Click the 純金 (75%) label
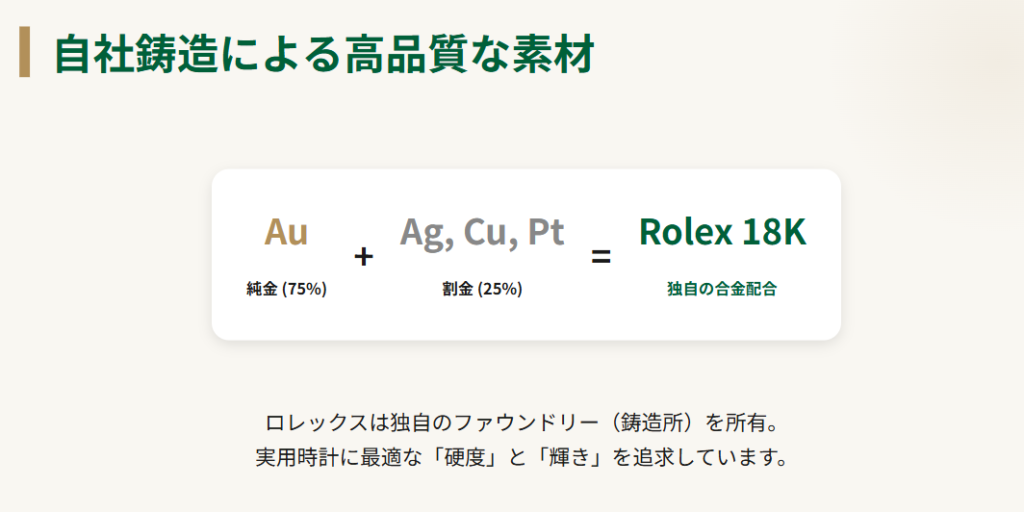 pyautogui.click(x=286, y=289)
